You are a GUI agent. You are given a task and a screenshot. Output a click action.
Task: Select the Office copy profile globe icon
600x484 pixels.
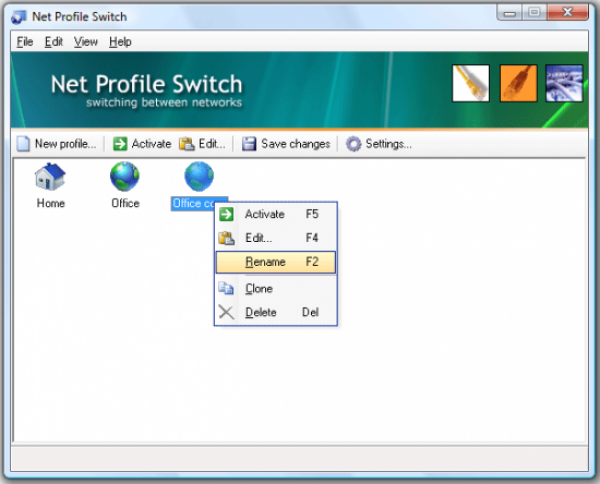pos(199,176)
